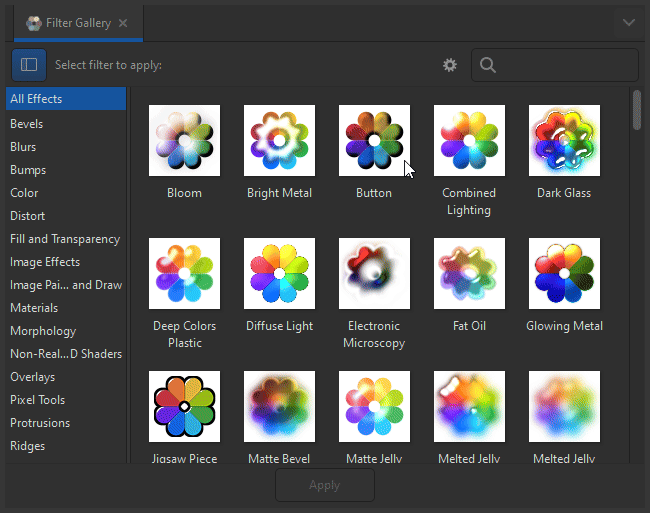Image resolution: width=650 pixels, height=513 pixels.
Task: Click the Filter Gallery tab flower icon
Action: point(34,23)
